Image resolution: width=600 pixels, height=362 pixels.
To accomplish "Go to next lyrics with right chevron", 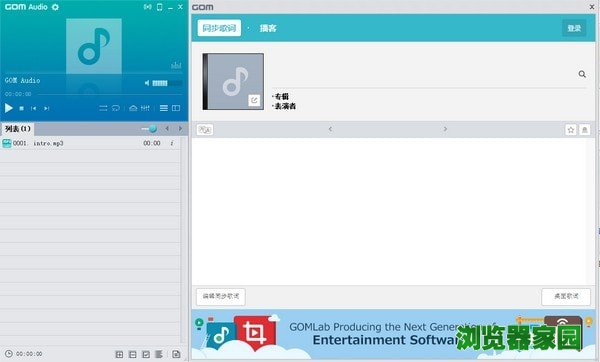I will [x=445, y=129].
